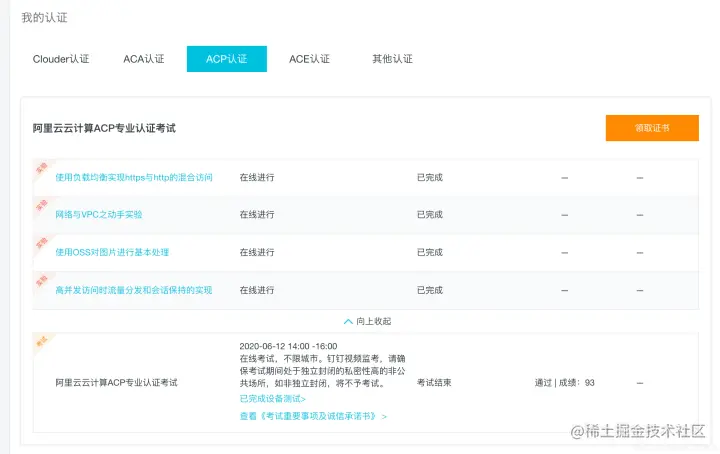720x454 pixels.
Task: Open the 其他认证 tab
Action: coord(393,59)
